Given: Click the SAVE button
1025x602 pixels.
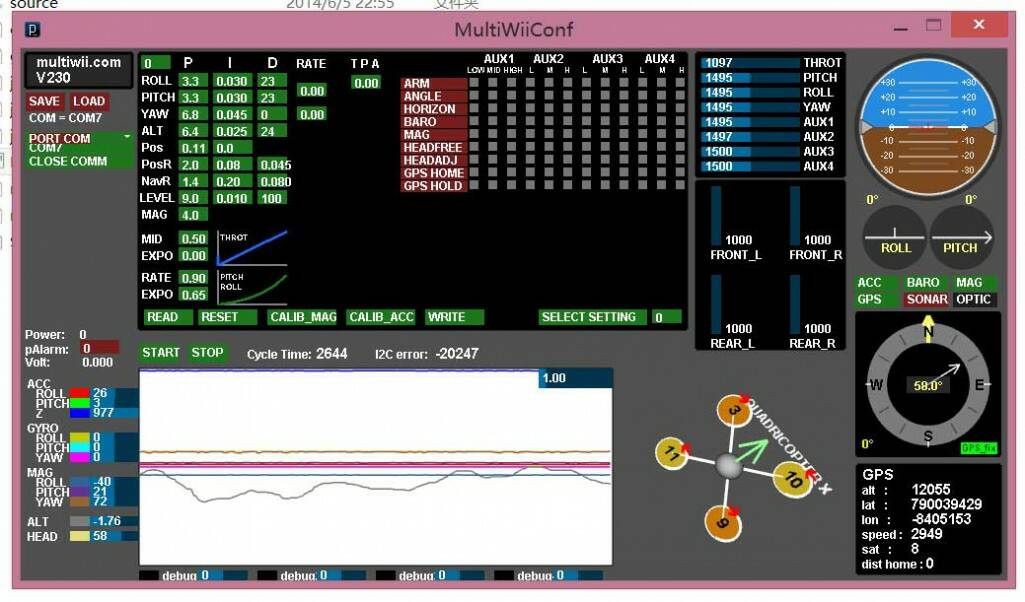Looking at the screenshot, I should click(x=44, y=101).
